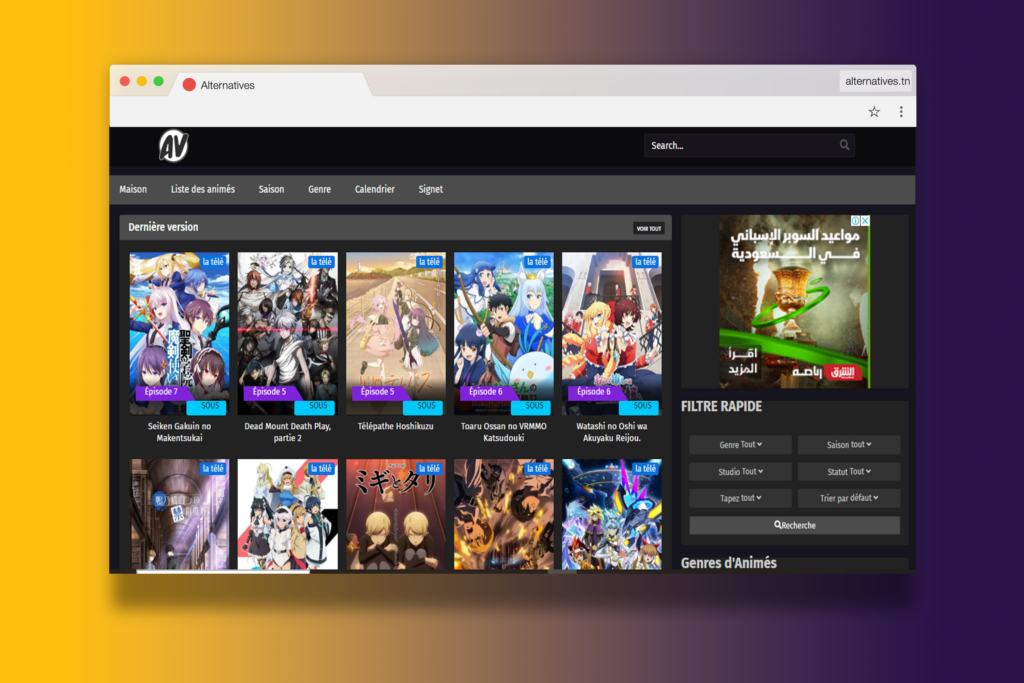Open the Tapez tout dropdown
1024x683 pixels.
pyautogui.click(x=741, y=498)
